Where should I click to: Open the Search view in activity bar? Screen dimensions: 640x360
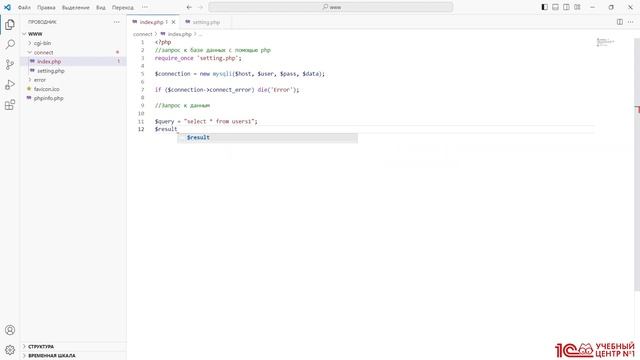click(10, 44)
